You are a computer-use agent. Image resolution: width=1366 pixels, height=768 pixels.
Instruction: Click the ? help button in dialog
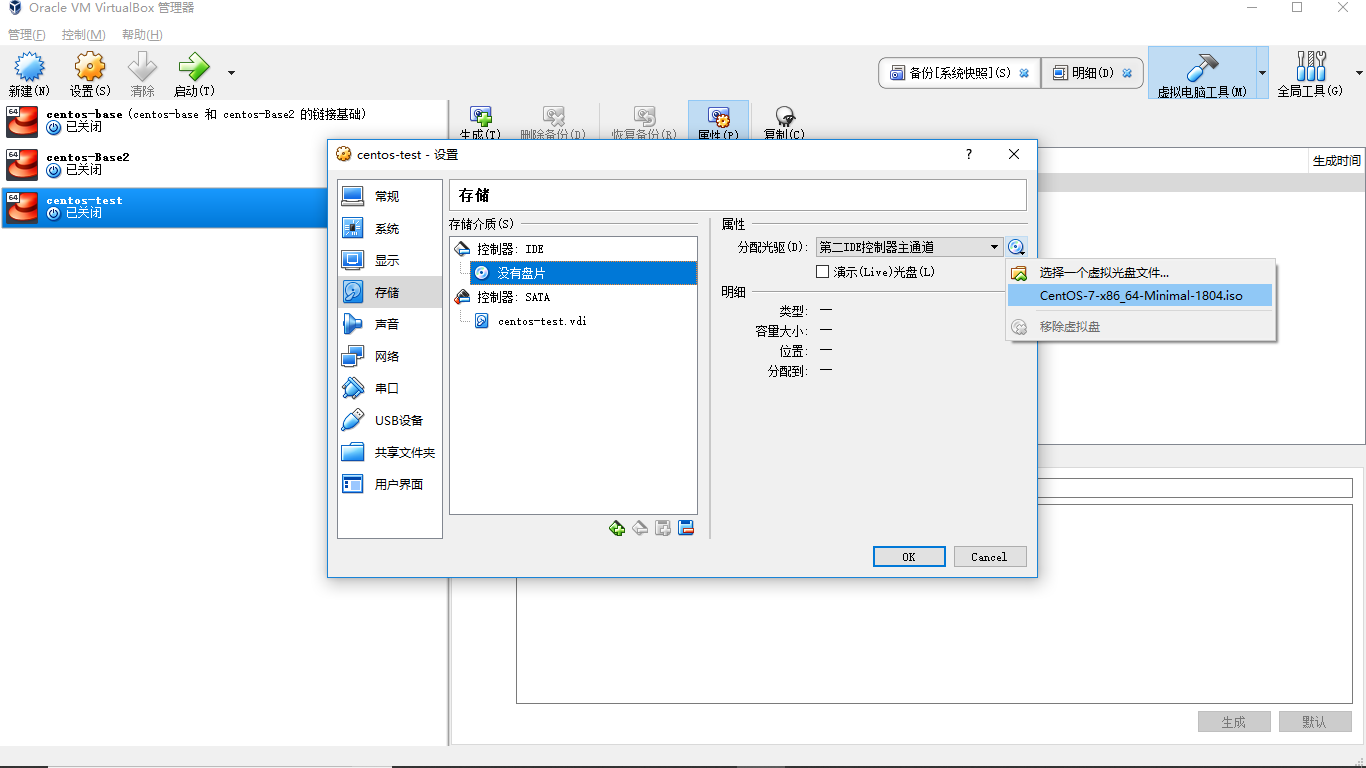click(968, 154)
